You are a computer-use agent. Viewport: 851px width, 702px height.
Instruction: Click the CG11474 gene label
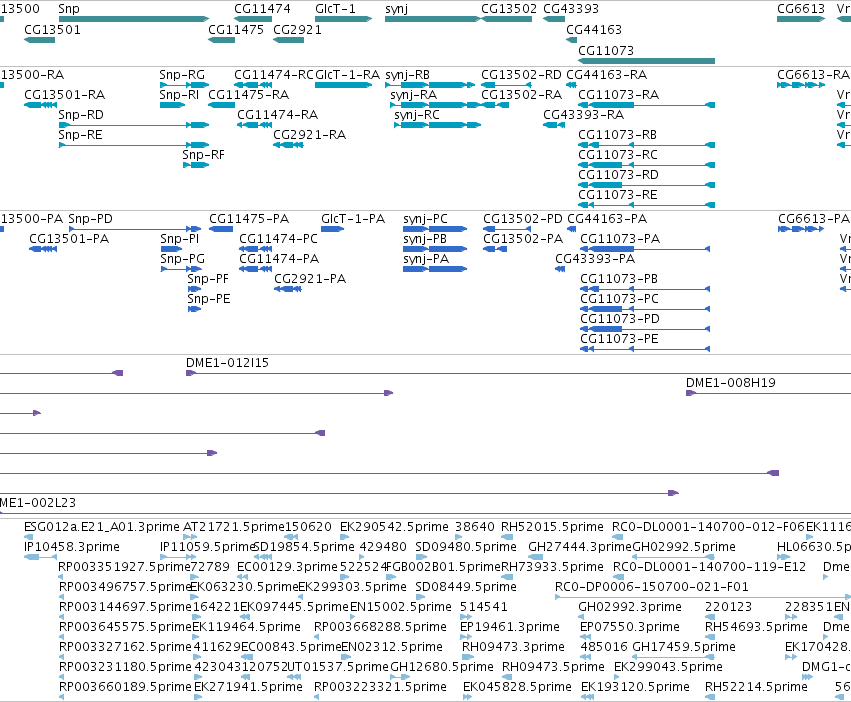coord(262,9)
